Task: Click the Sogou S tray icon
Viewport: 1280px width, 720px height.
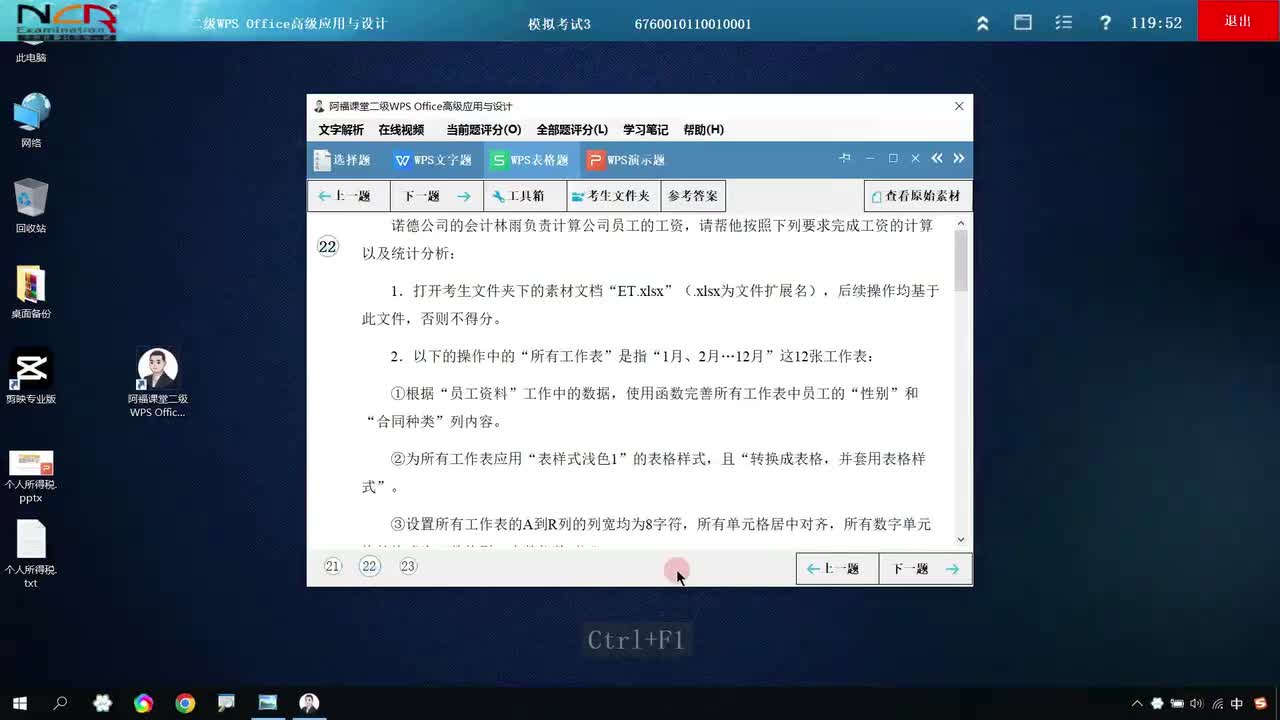Action: pyautogui.click(x=1260, y=703)
